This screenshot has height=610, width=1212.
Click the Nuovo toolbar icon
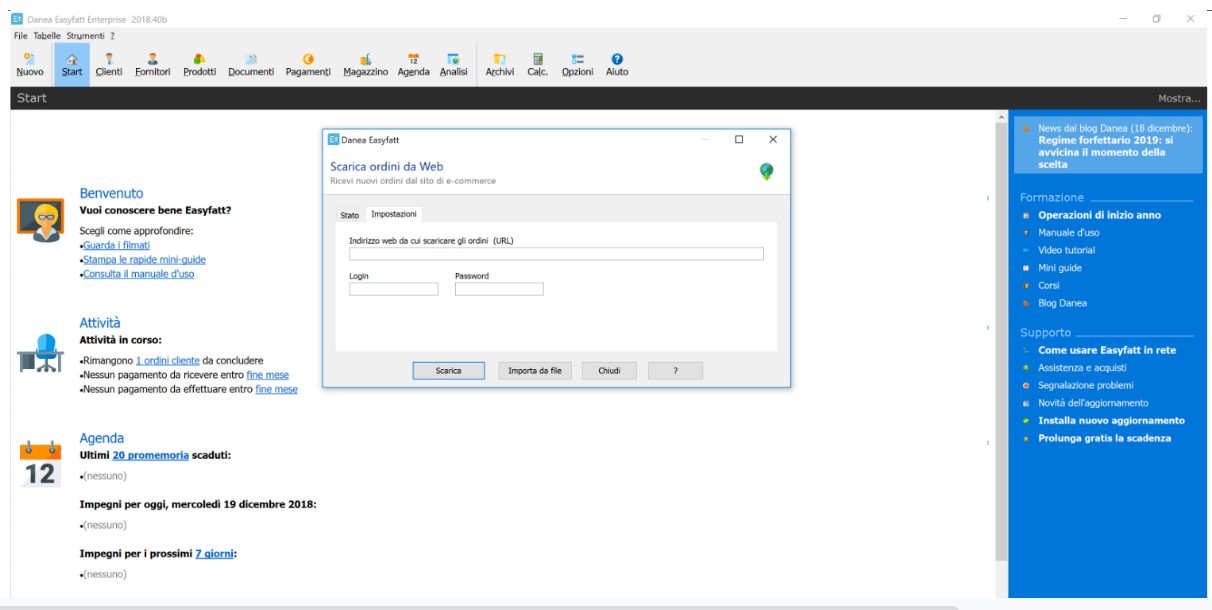click(x=29, y=64)
